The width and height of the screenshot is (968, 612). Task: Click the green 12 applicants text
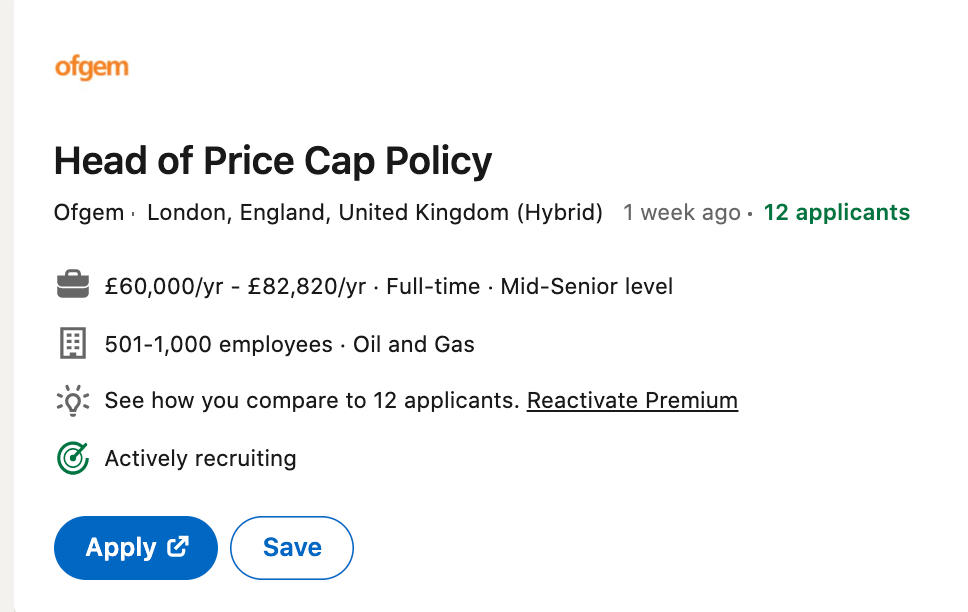[836, 213]
